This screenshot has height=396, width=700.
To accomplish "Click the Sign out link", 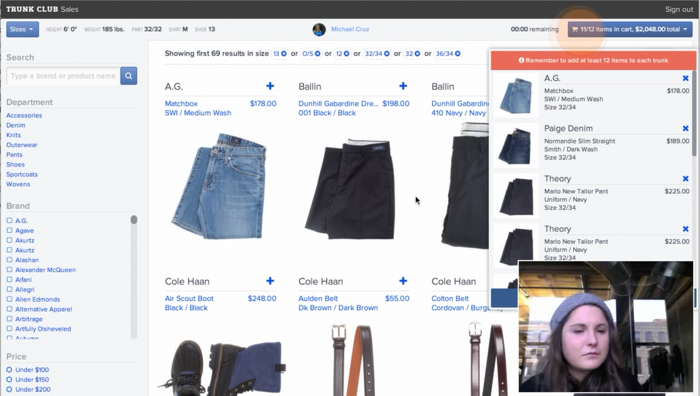I will tap(679, 9).
